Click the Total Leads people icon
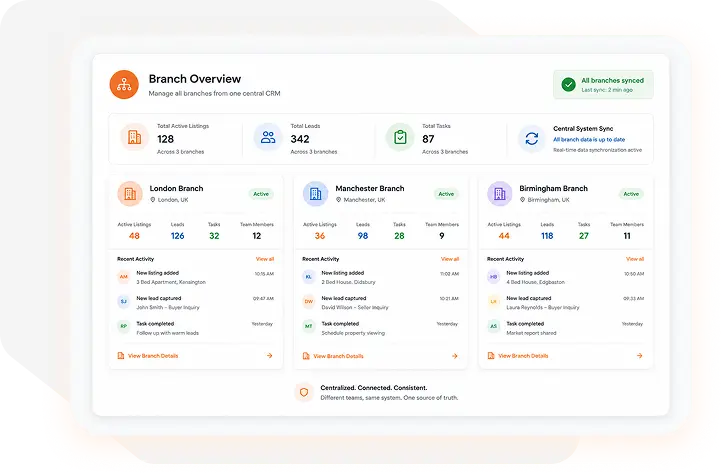Viewport: 722px width, 474px height. tap(268, 137)
